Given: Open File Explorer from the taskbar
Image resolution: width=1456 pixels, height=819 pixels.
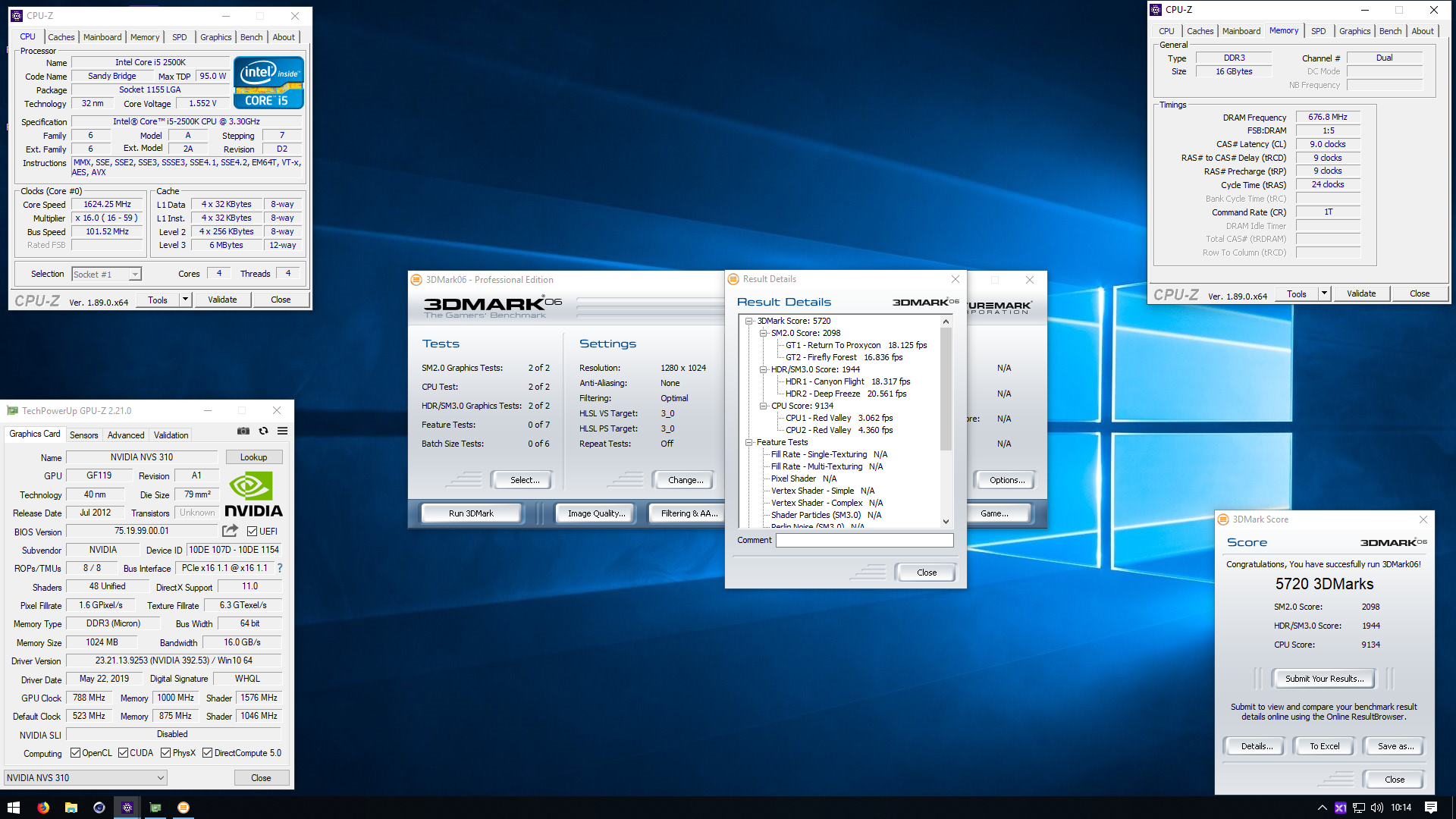Looking at the screenshot, I should [71, 808].
